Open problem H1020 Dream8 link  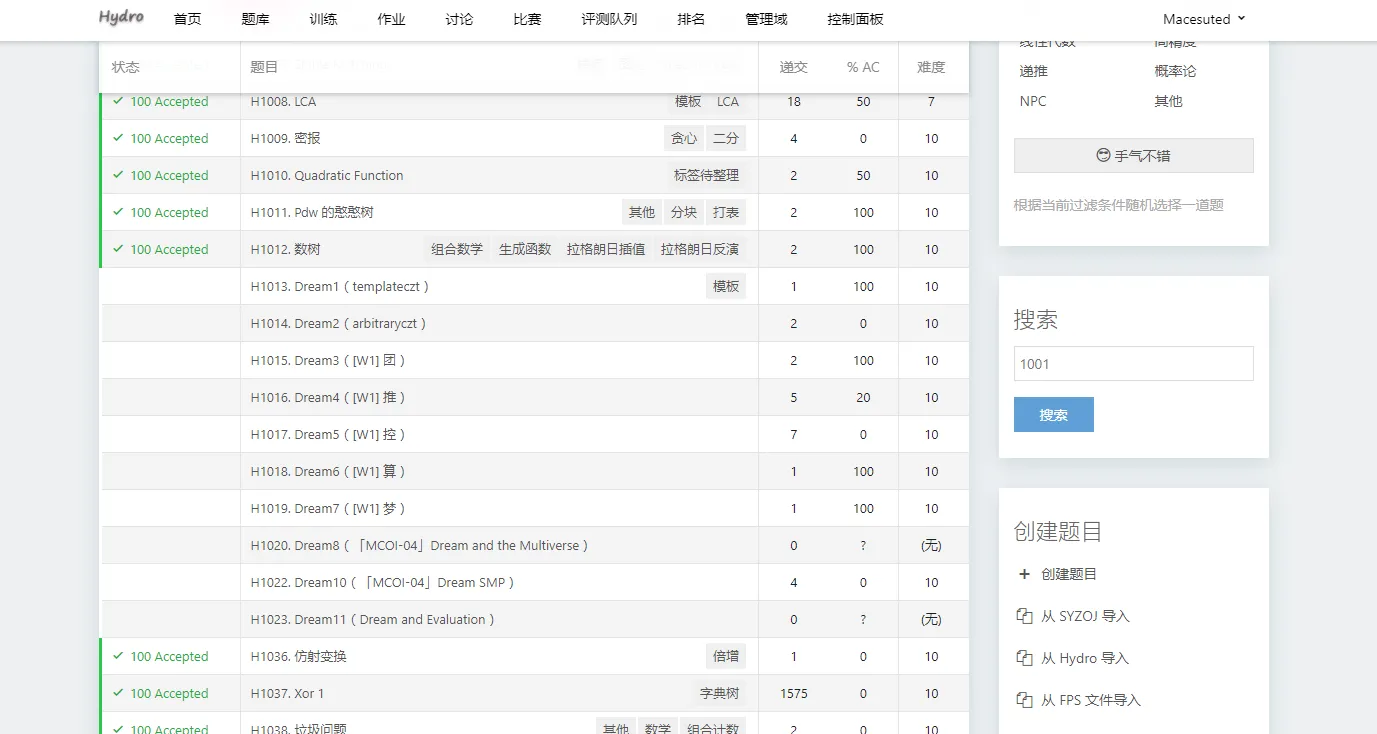pos(420,545)
